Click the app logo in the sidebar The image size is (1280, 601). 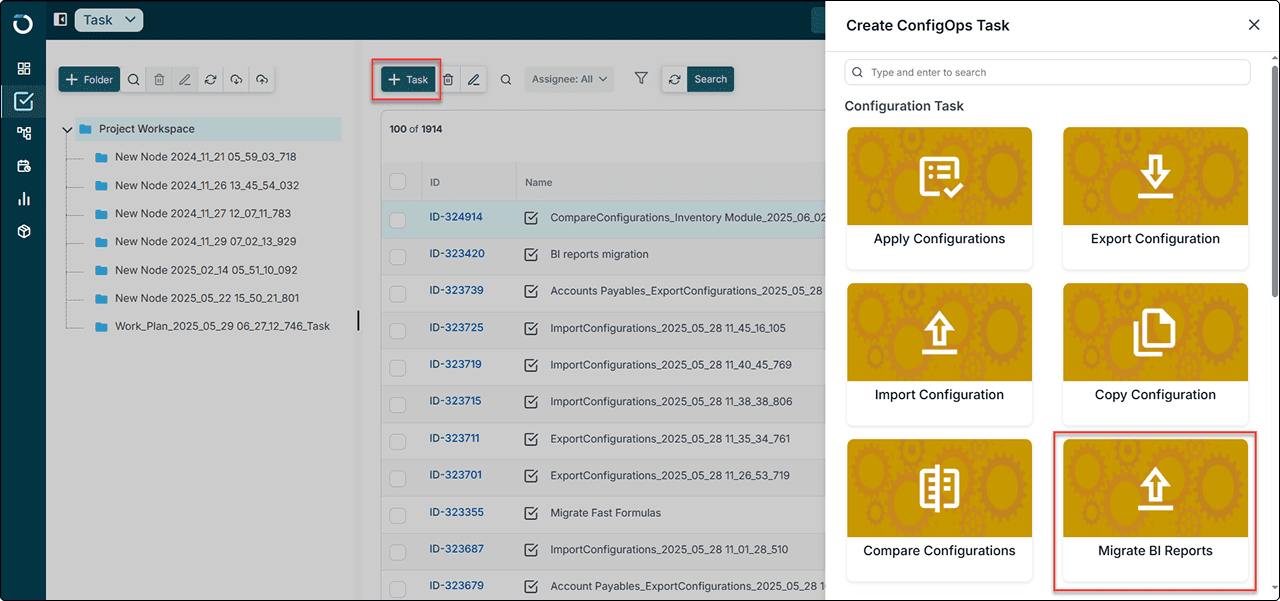[23, 23]
